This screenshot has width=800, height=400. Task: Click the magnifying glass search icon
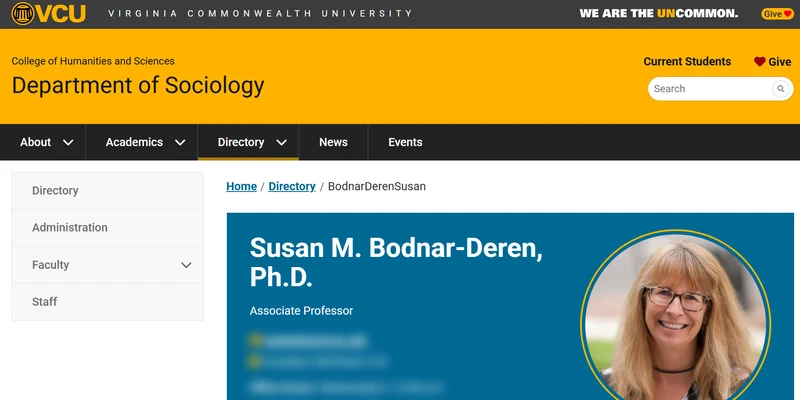click(x=780, y=89)
